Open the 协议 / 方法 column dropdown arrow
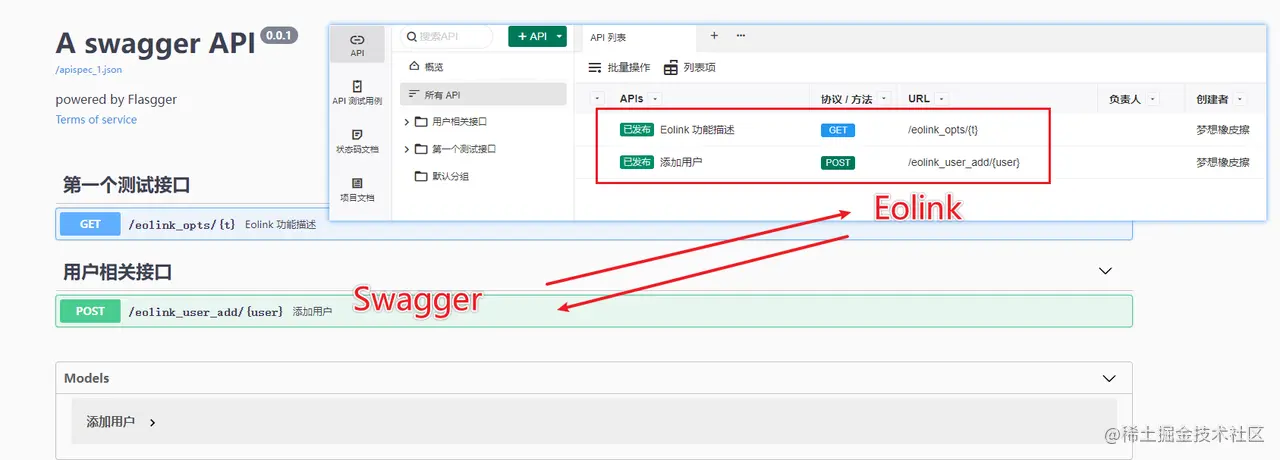 [x=884, y=99]
